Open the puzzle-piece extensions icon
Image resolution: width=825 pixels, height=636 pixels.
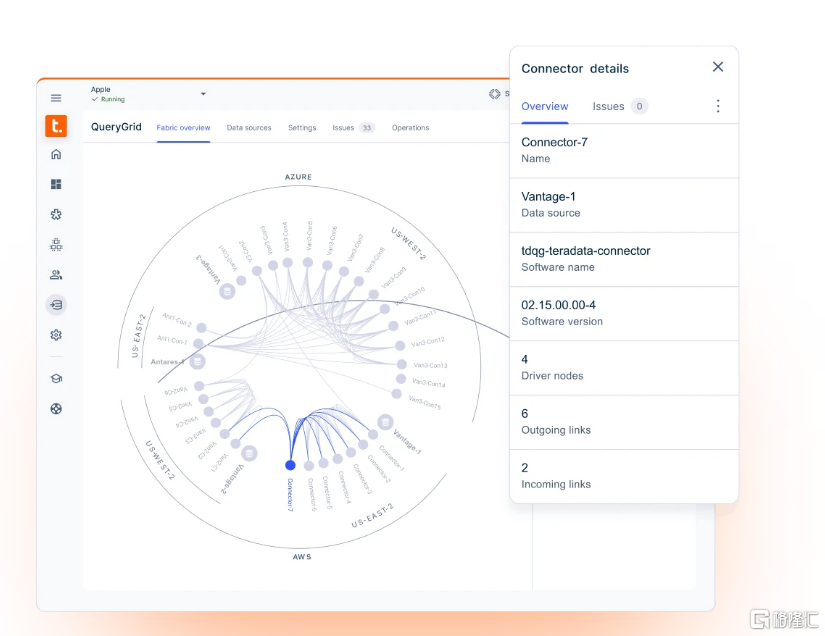coord(56,215)
